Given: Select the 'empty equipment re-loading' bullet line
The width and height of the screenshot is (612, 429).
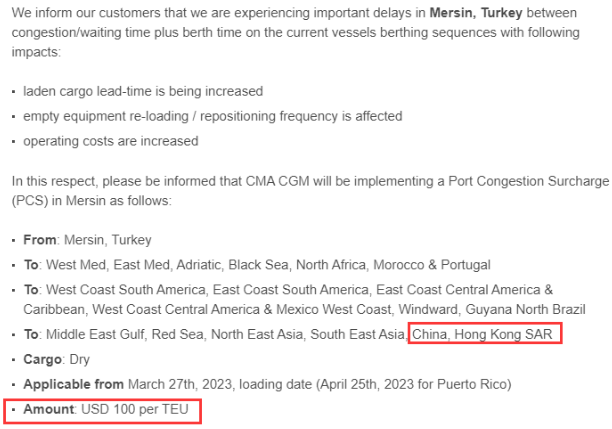Looking at the screenshot, I should [x=213, y=116].
